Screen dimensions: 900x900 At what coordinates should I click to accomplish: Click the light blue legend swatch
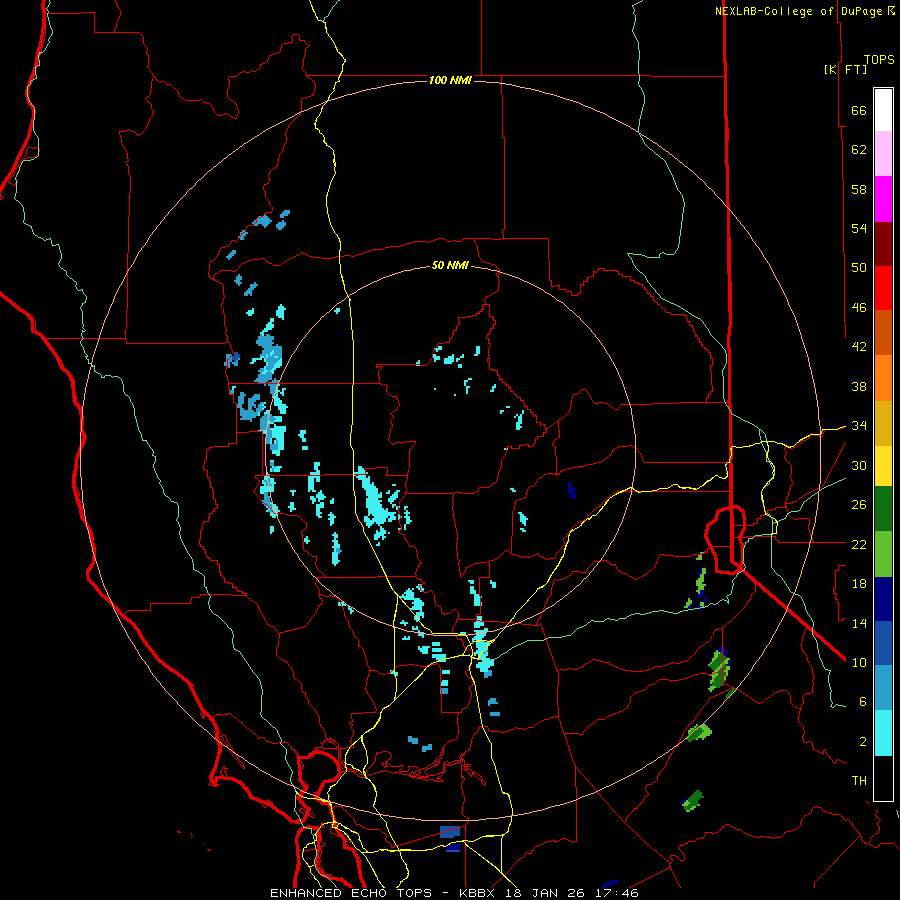(883, 688)
